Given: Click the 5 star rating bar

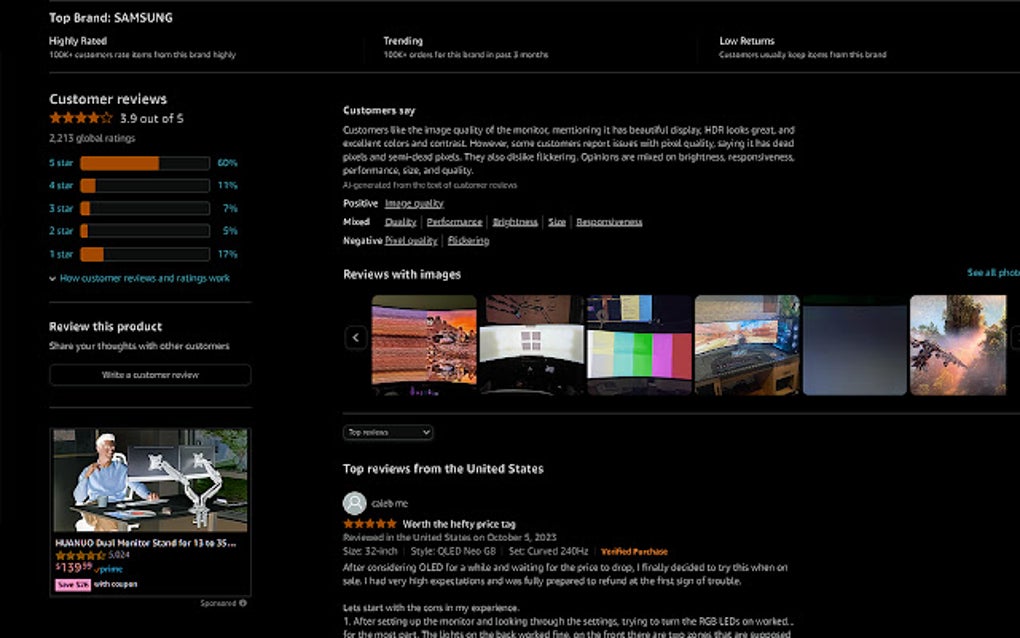Looking at the screenshot, I should point(145,163).
